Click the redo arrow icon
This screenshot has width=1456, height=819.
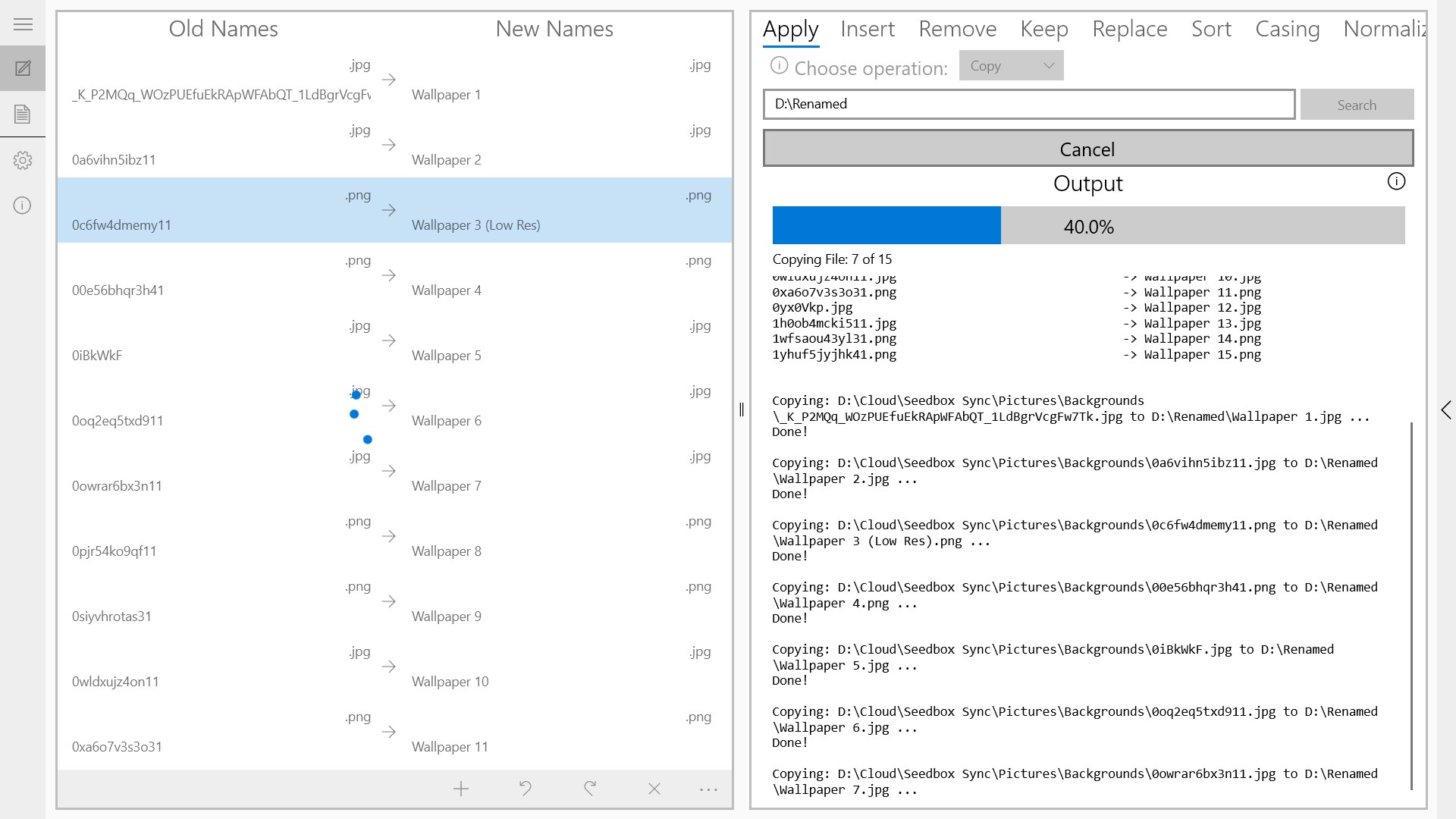[x=590, y=789]
